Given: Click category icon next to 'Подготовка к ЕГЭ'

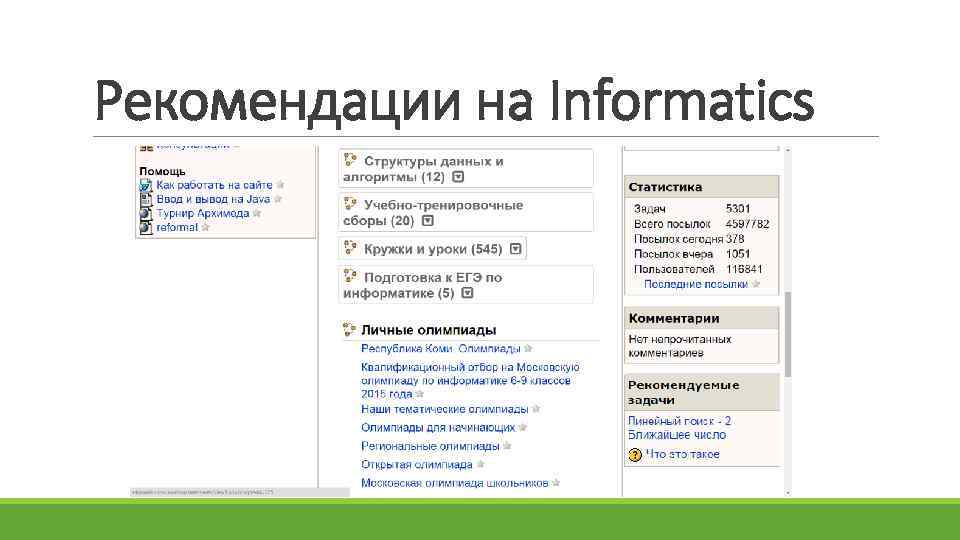Looking at the screenshot, I should coord(350,276).
